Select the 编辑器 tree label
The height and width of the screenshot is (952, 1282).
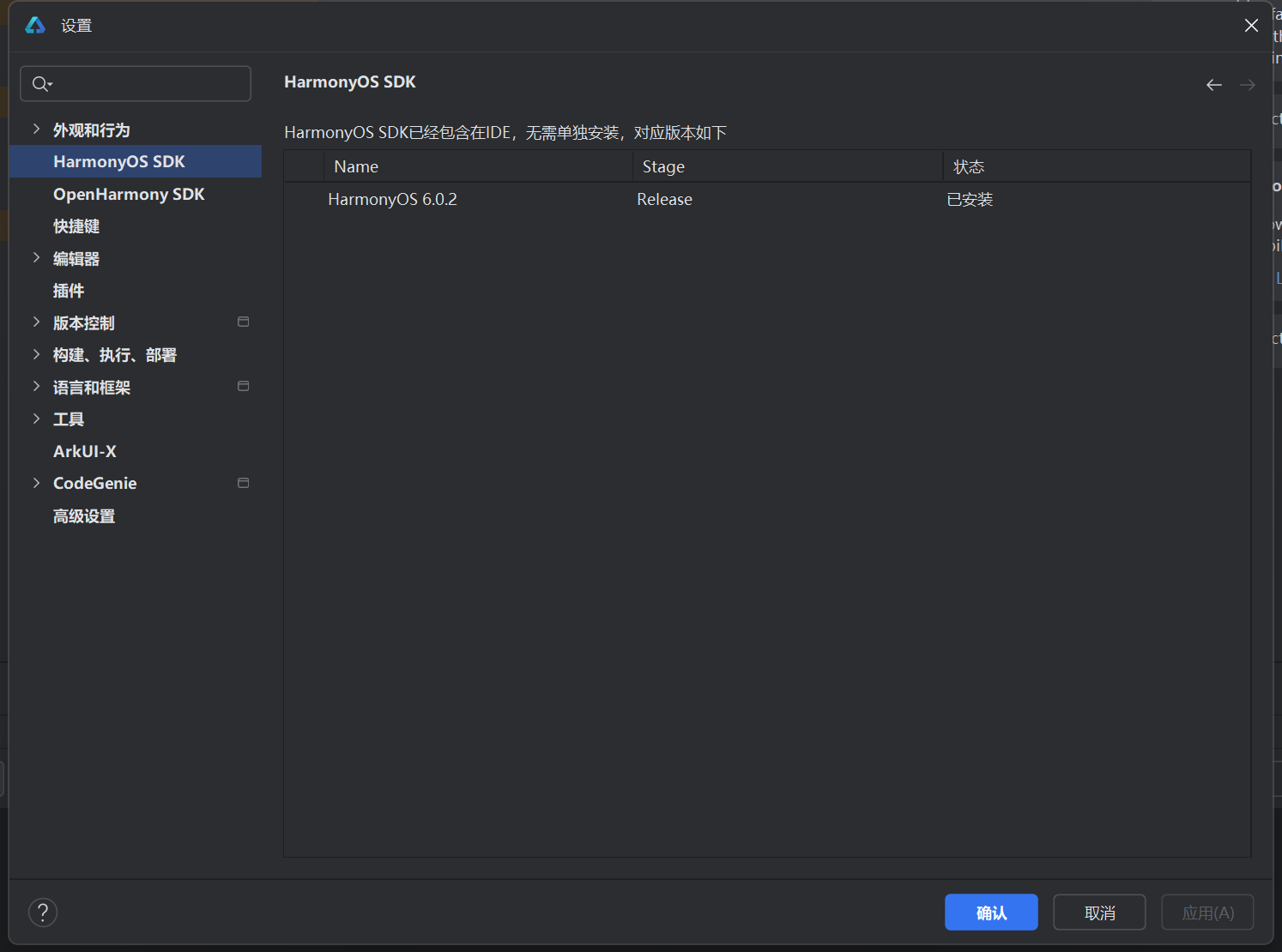(x=76, y=259)
